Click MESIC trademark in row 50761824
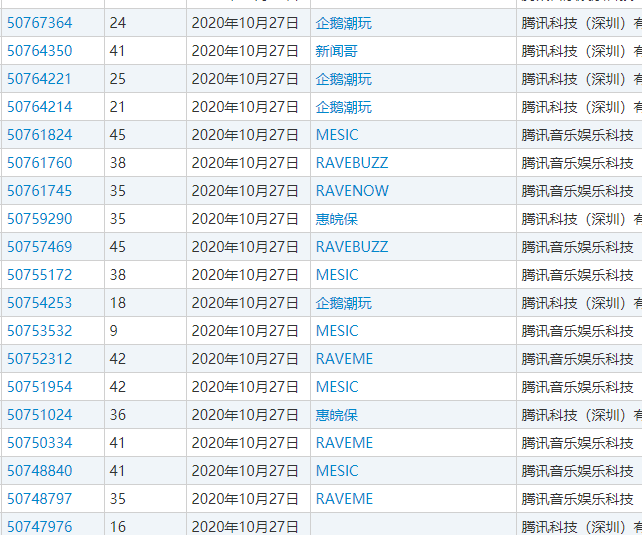 click(x=337, y=135)
